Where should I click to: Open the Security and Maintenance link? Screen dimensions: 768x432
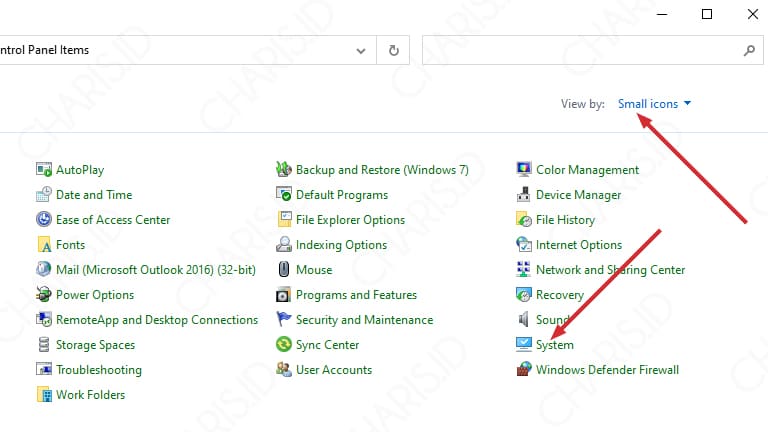click(364, 320)
